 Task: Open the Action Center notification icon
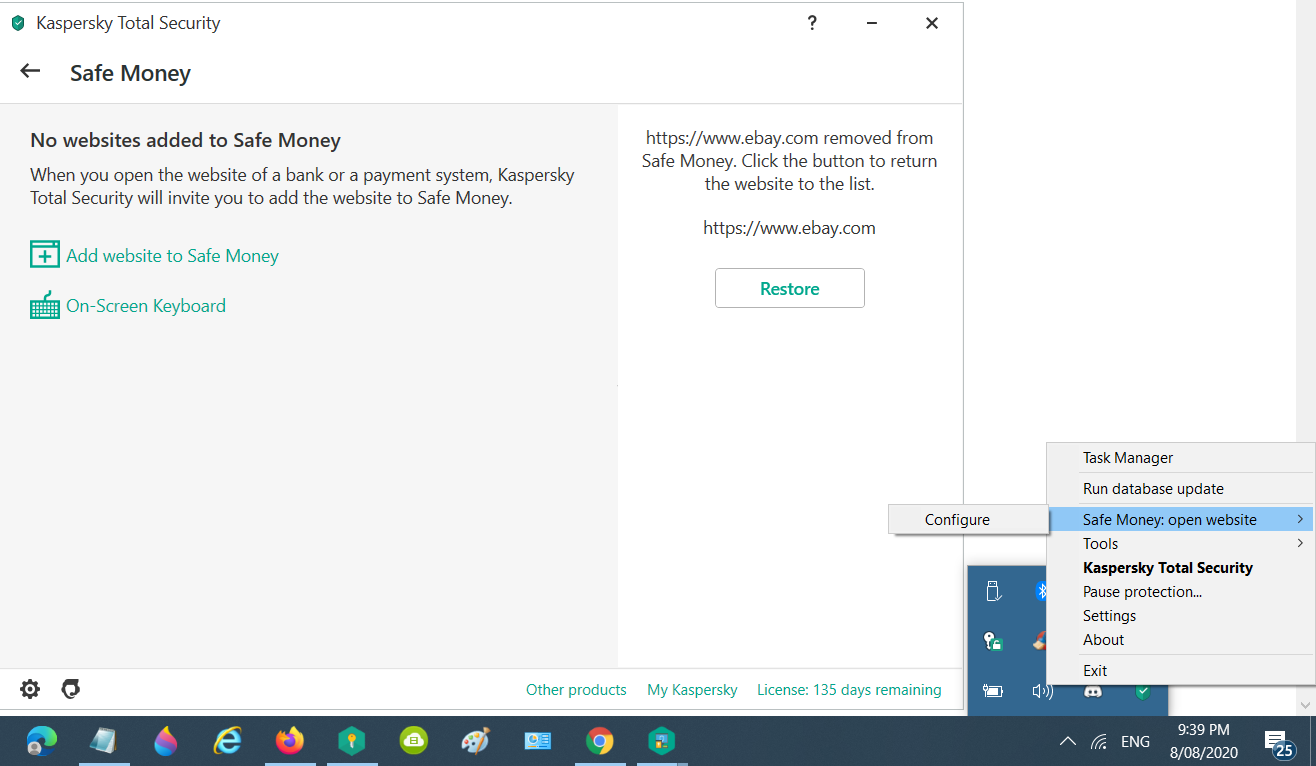coord(1277,742)
